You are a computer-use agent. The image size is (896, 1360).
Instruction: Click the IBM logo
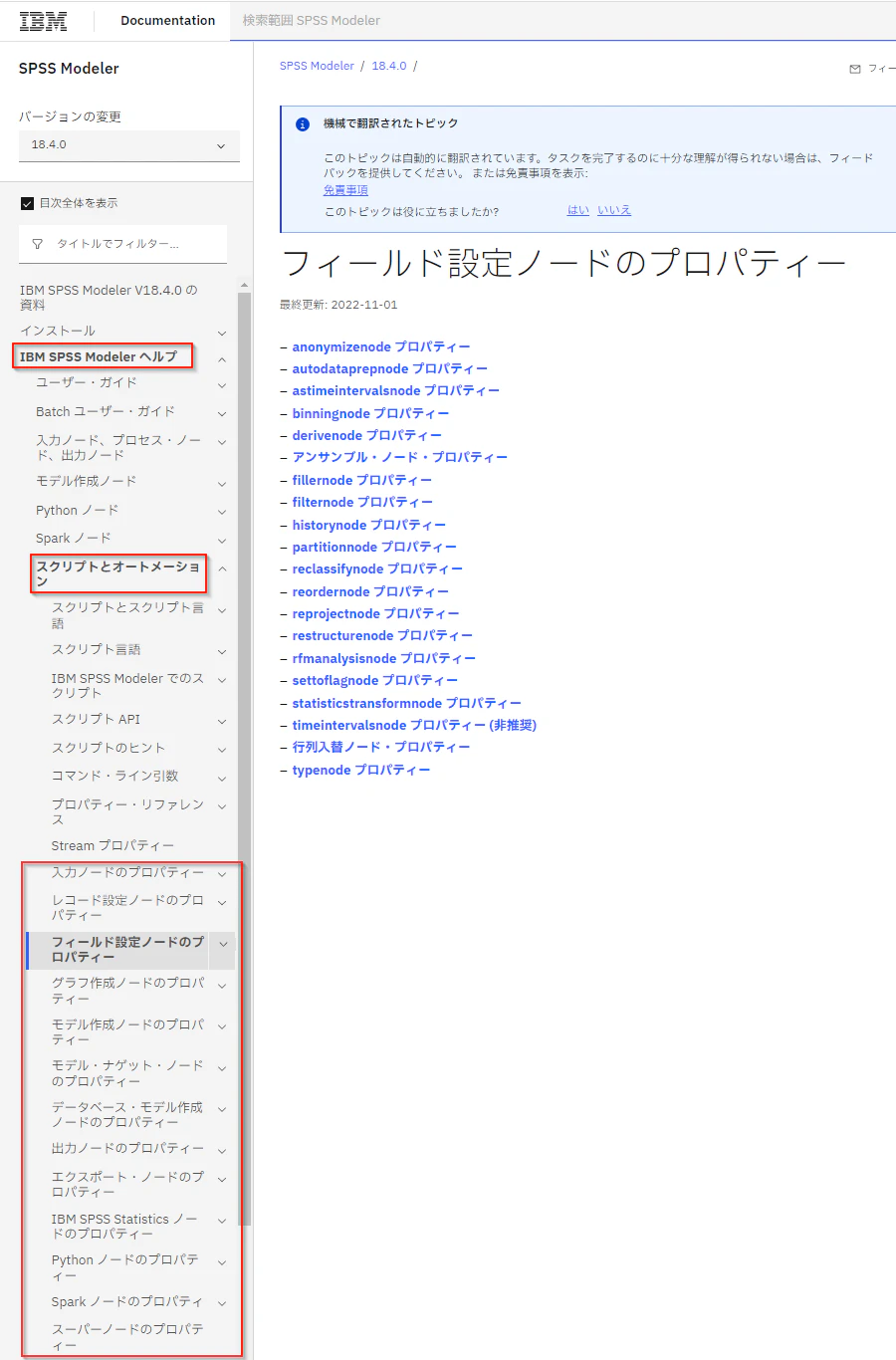pos(44,21)
